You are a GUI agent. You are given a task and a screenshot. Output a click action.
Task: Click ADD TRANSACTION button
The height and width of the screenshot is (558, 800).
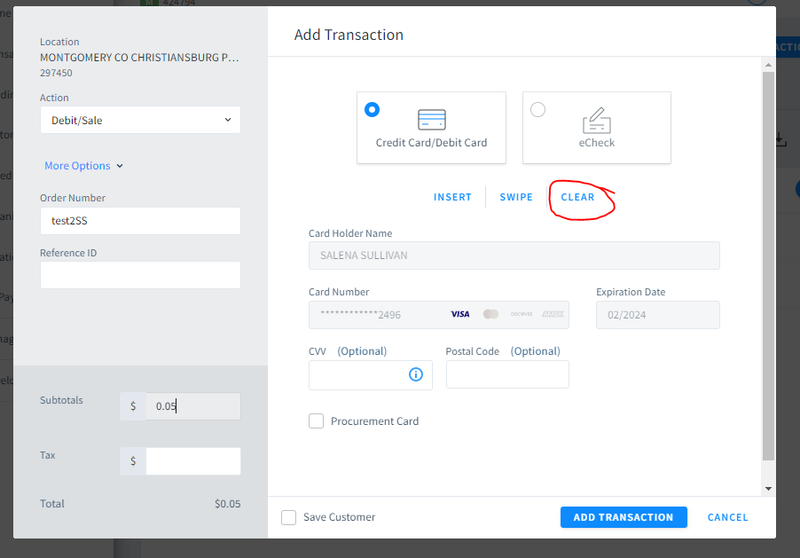[x=623, y=517]
